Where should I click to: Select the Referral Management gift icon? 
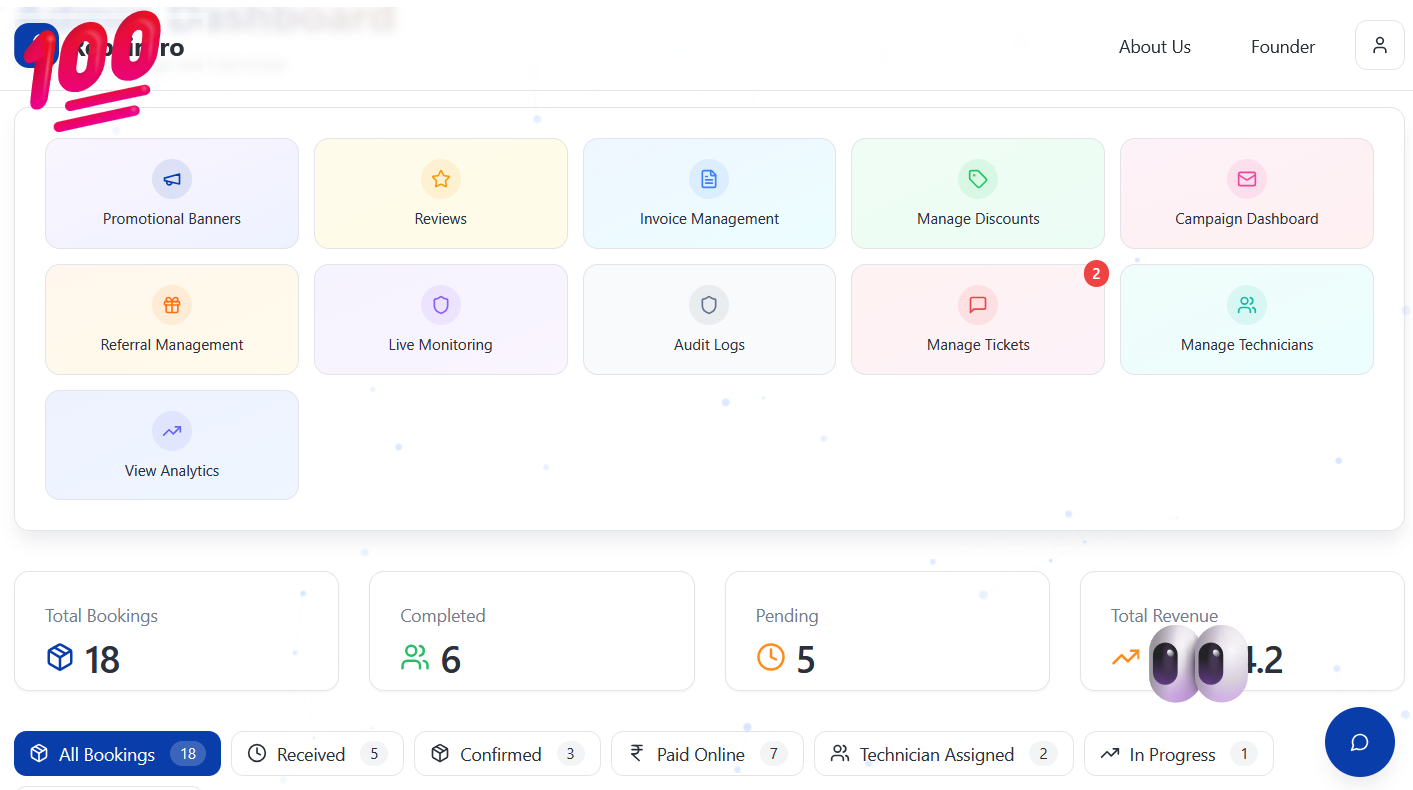(171, 304)
